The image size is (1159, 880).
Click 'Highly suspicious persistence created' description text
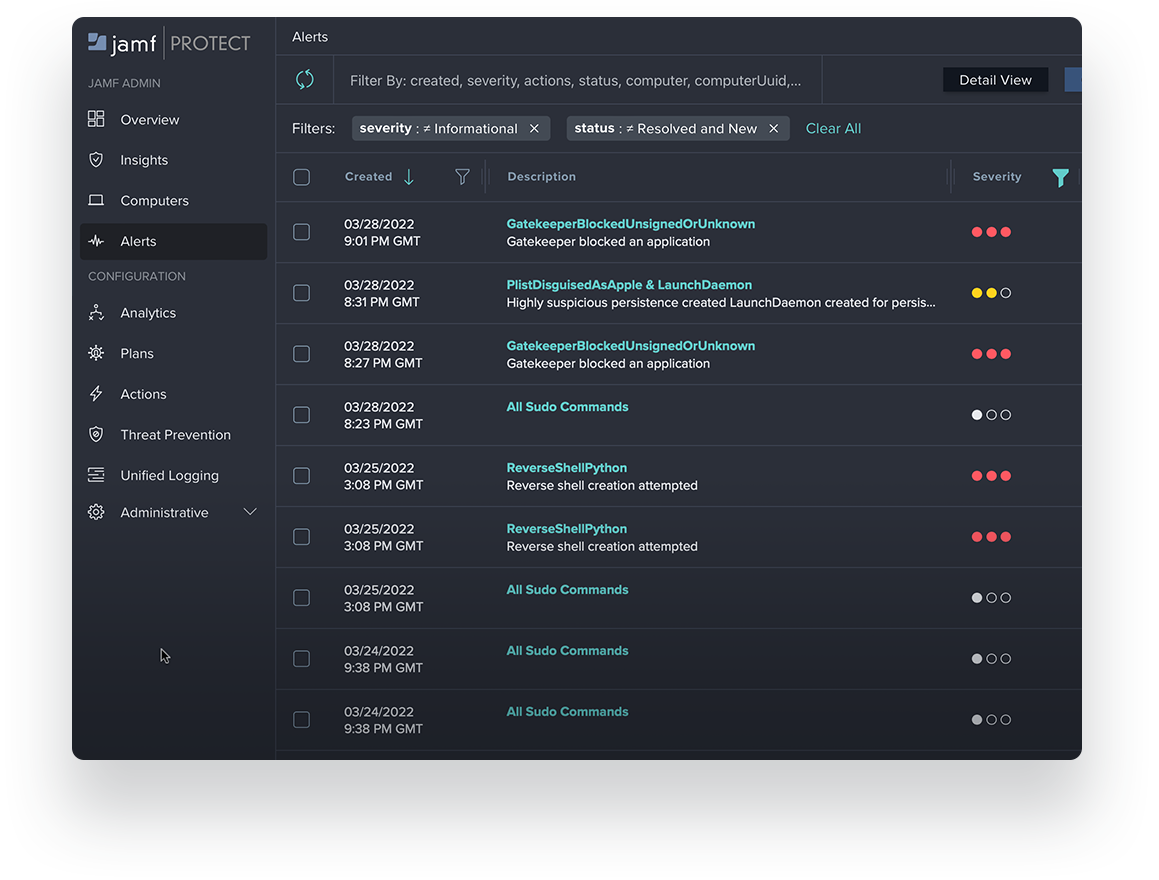721,302
